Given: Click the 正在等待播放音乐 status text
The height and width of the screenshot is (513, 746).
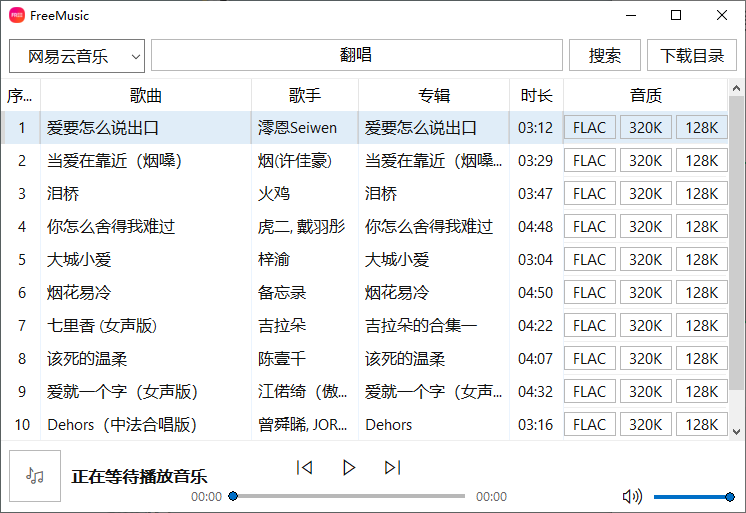Looking at the screenshot, I should tap(139, 476).
